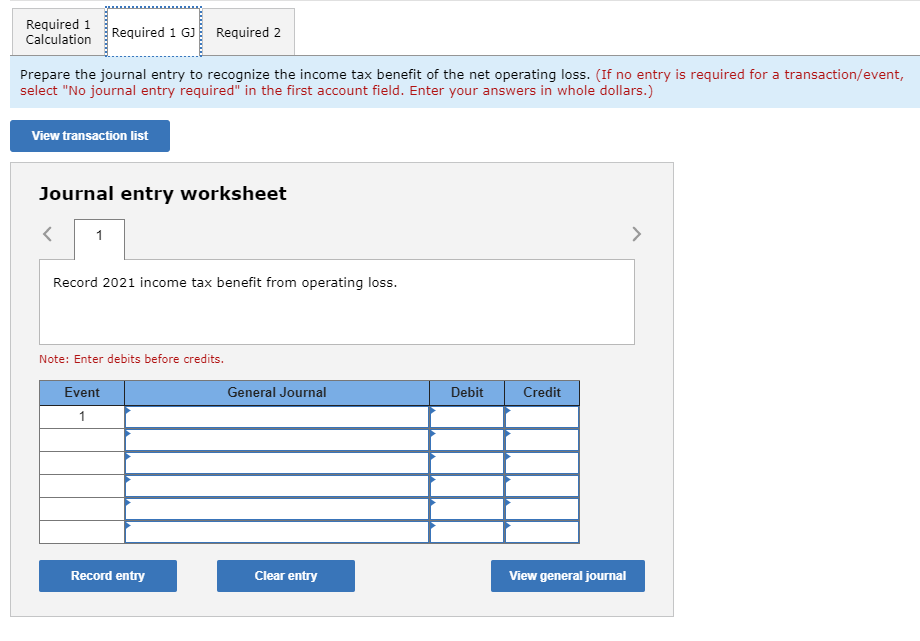Click the right navigation chevron in worksheet
Screen dimensions: 920x641
pyautogui.click(x=637, y=233)
